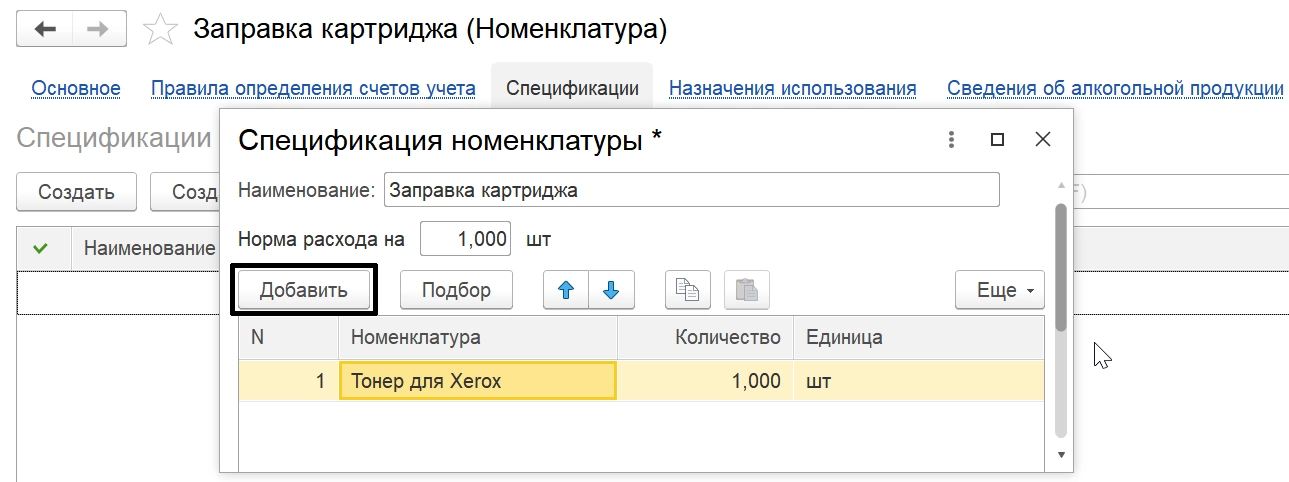Click the back navigation arrow
This screenshot has height=482, width=1289.
[x=45, y=29]
